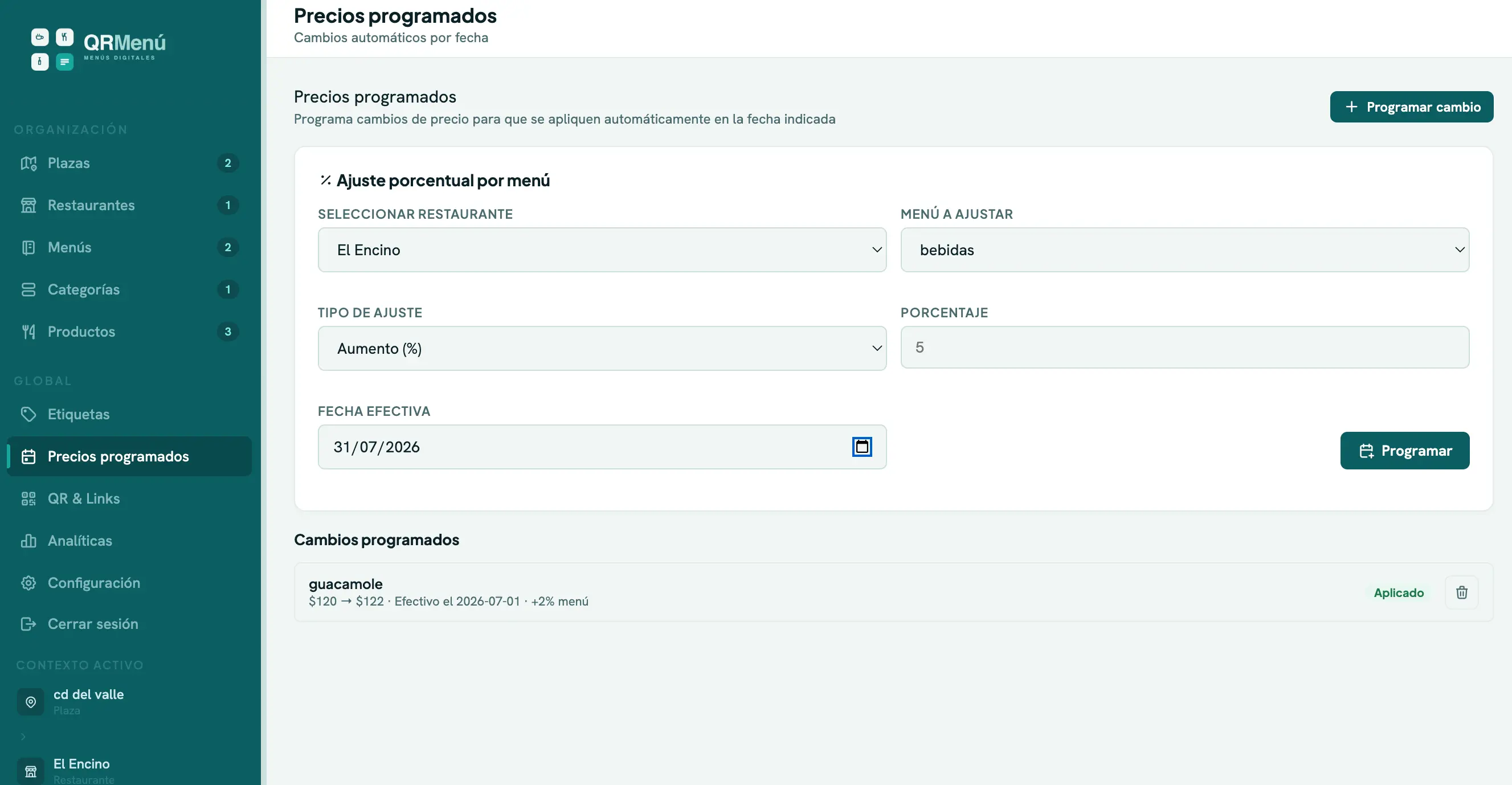Expand the small chevron under cd del valle
This screenshot has width=1512, height=785.
click(x=23, y=737)
